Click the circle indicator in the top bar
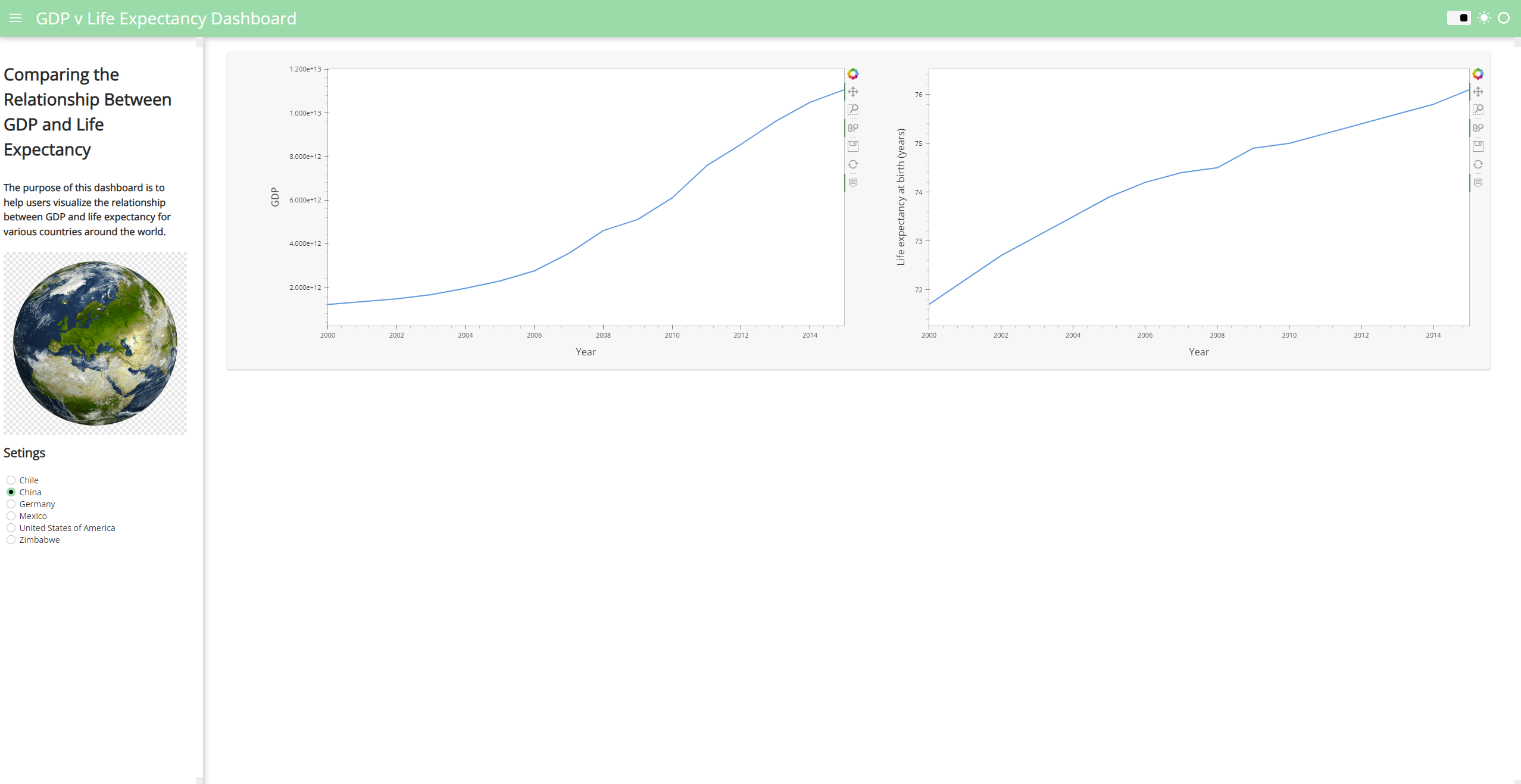Viewport: 1521px width, 784px height. click(1504, 18)
